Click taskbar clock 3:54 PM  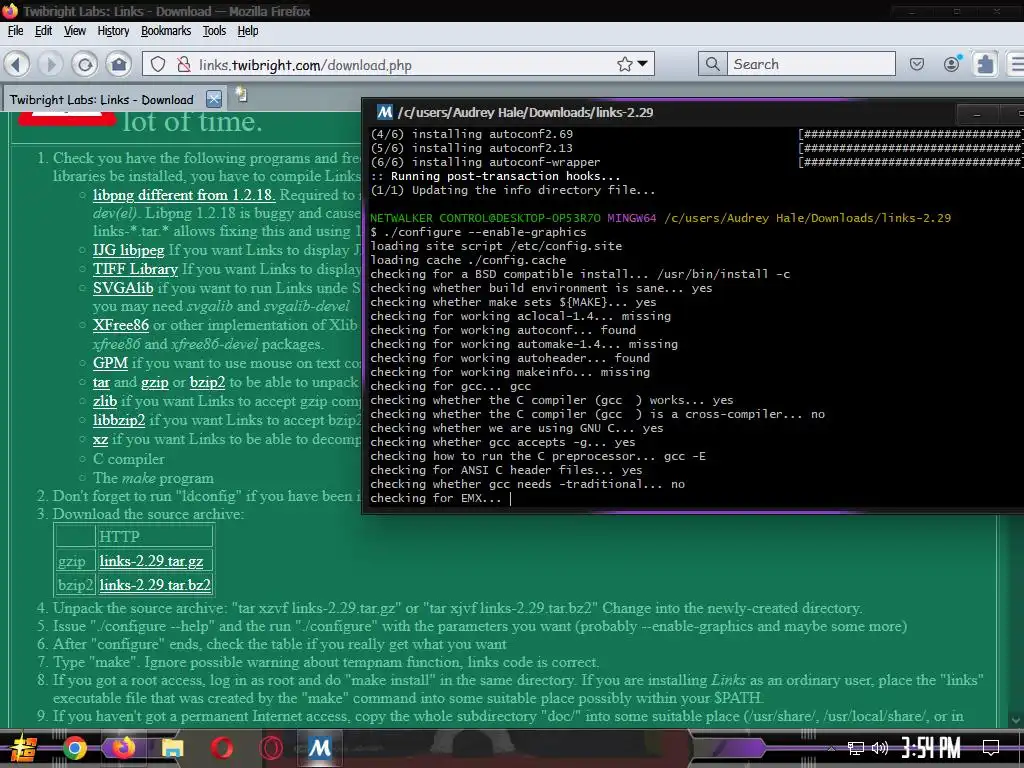[x=931, y=748]
